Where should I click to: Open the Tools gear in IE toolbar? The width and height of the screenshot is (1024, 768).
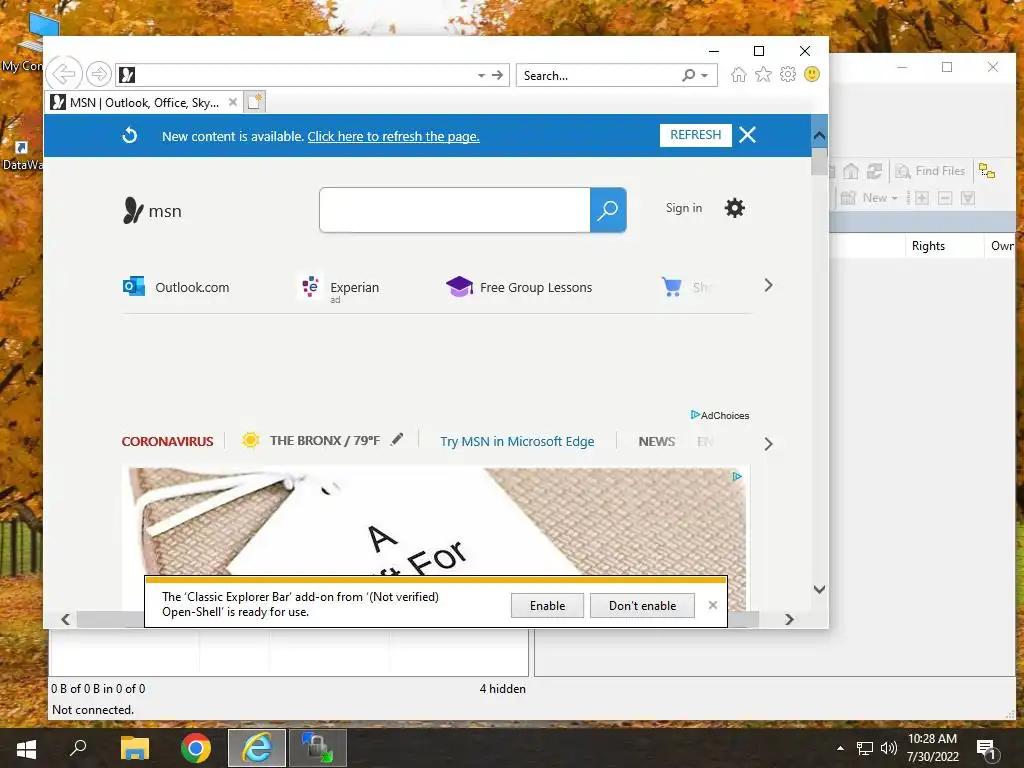pyautogui.click(x=788, y=74)
